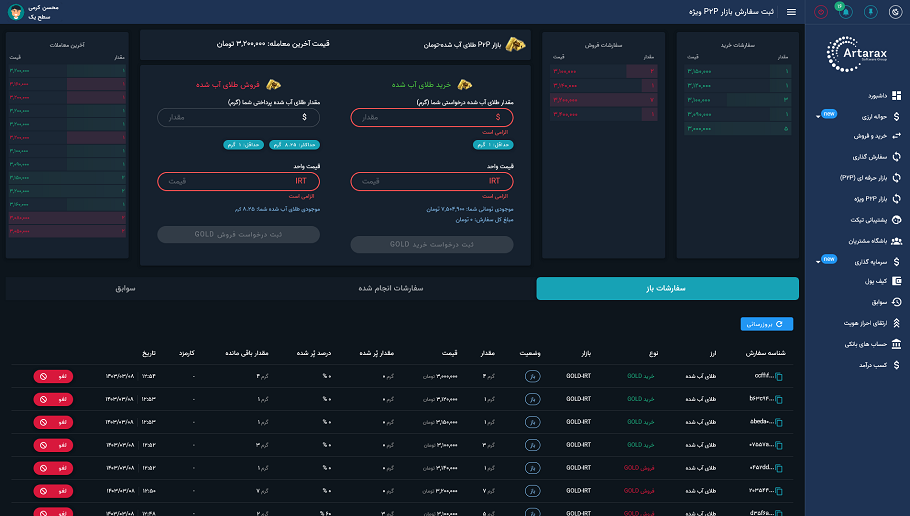Open identity verification upgrade sidebar item
Screen dimensions: 910x516
pos(872,323)
